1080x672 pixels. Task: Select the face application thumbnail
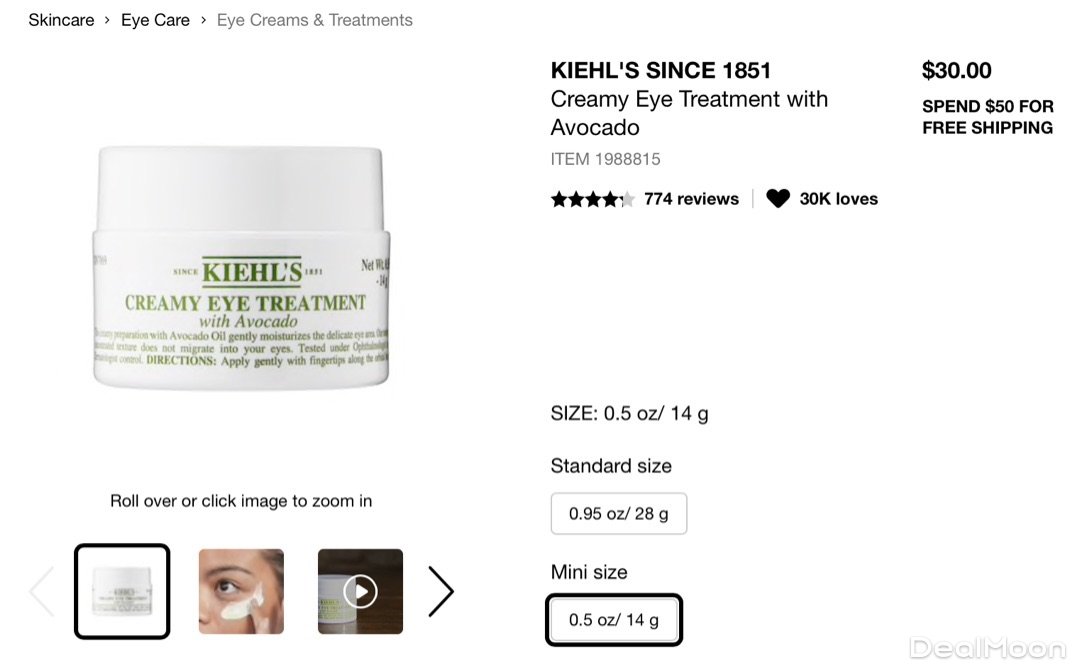point(241,591)
